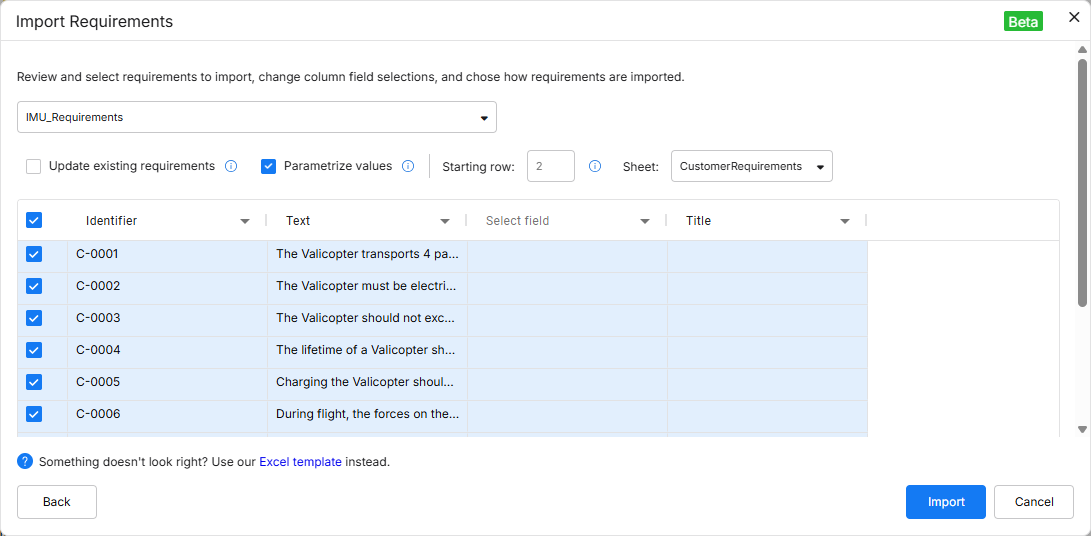Enable Update existing requirements checkbox
The height and width of the screenshot is (536, 1091).
click(x=33, y=166)
